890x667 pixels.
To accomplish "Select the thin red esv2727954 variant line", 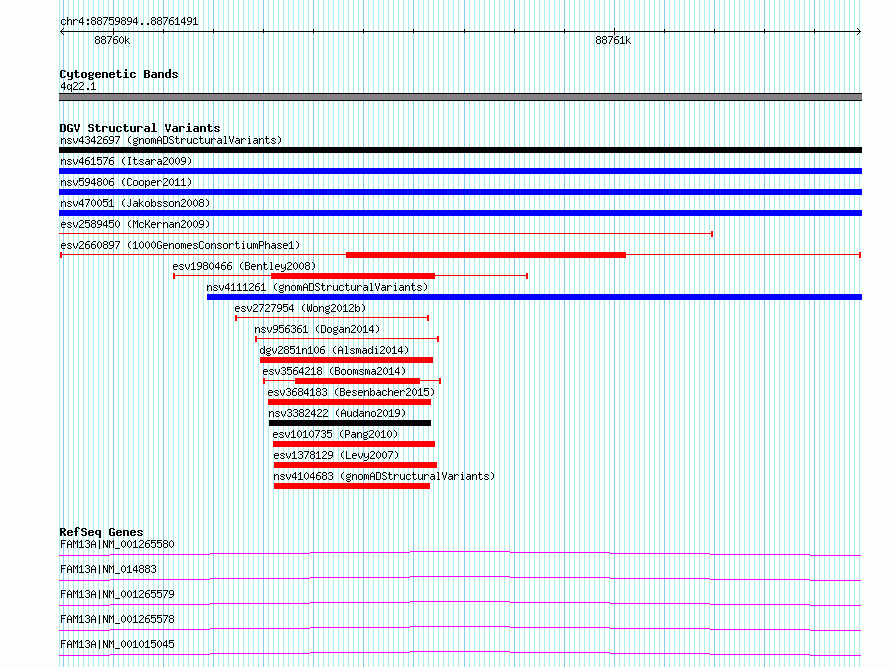I will click(x=332, y=318).
